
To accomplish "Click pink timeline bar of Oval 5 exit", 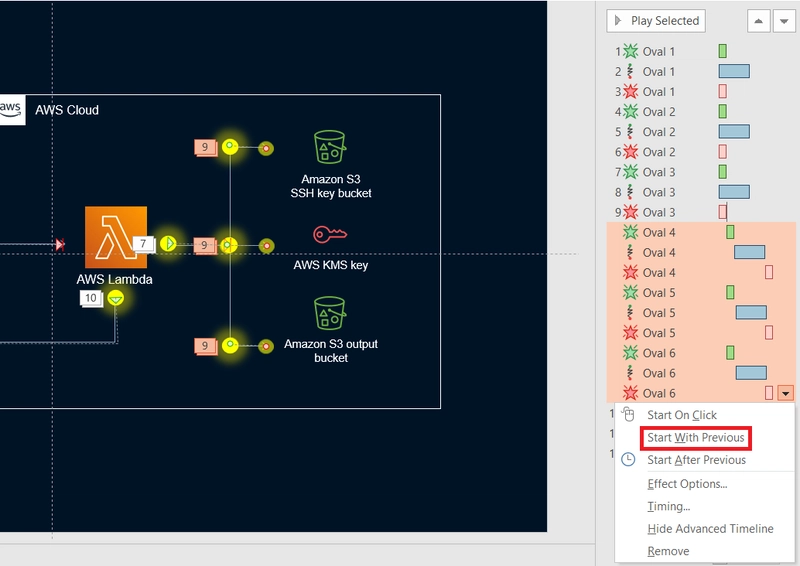I will pyautogui.click(x=769, y=333).
